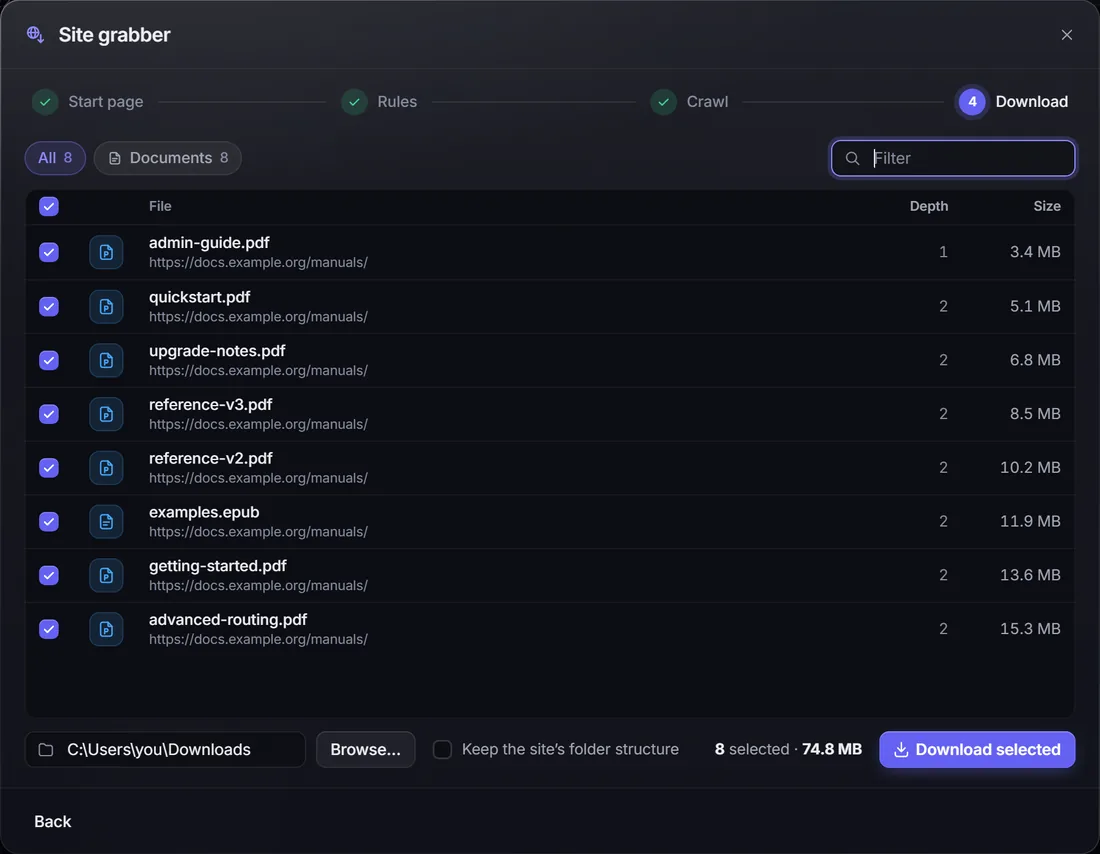1100x854 pixels.
Task: Click the file icon for getting-started.pdf
Action: pyautogui.click(x=106, y=575)
